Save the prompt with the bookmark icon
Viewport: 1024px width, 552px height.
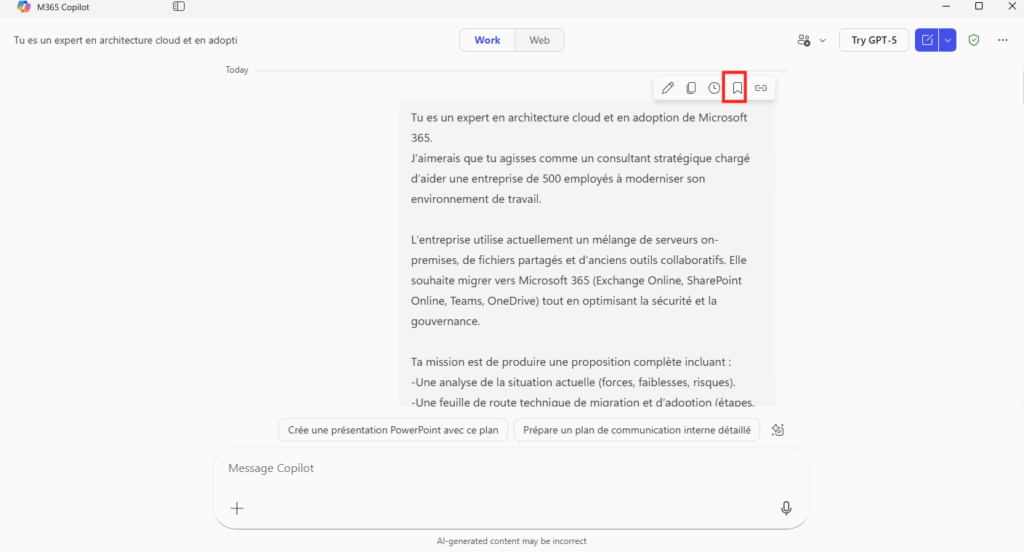pos(737,88)
